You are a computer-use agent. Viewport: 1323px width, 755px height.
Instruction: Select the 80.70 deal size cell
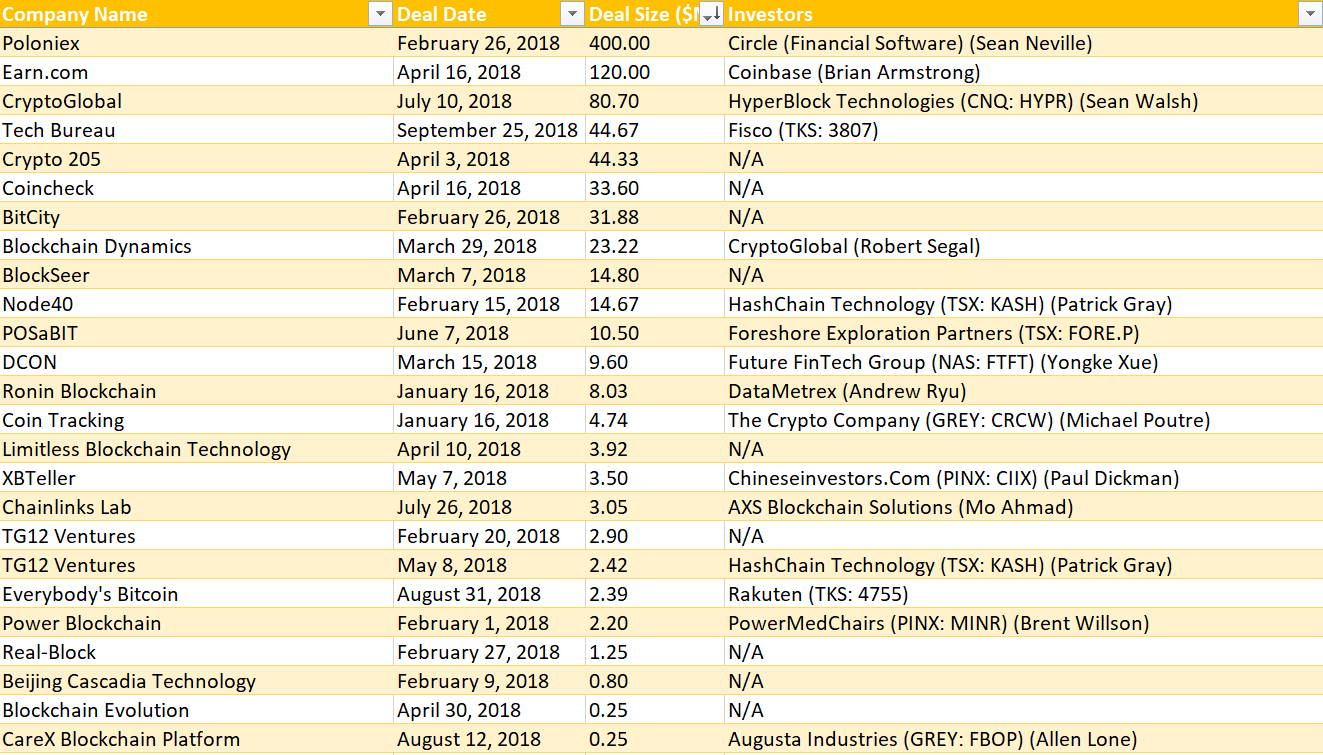coord(655,101)
